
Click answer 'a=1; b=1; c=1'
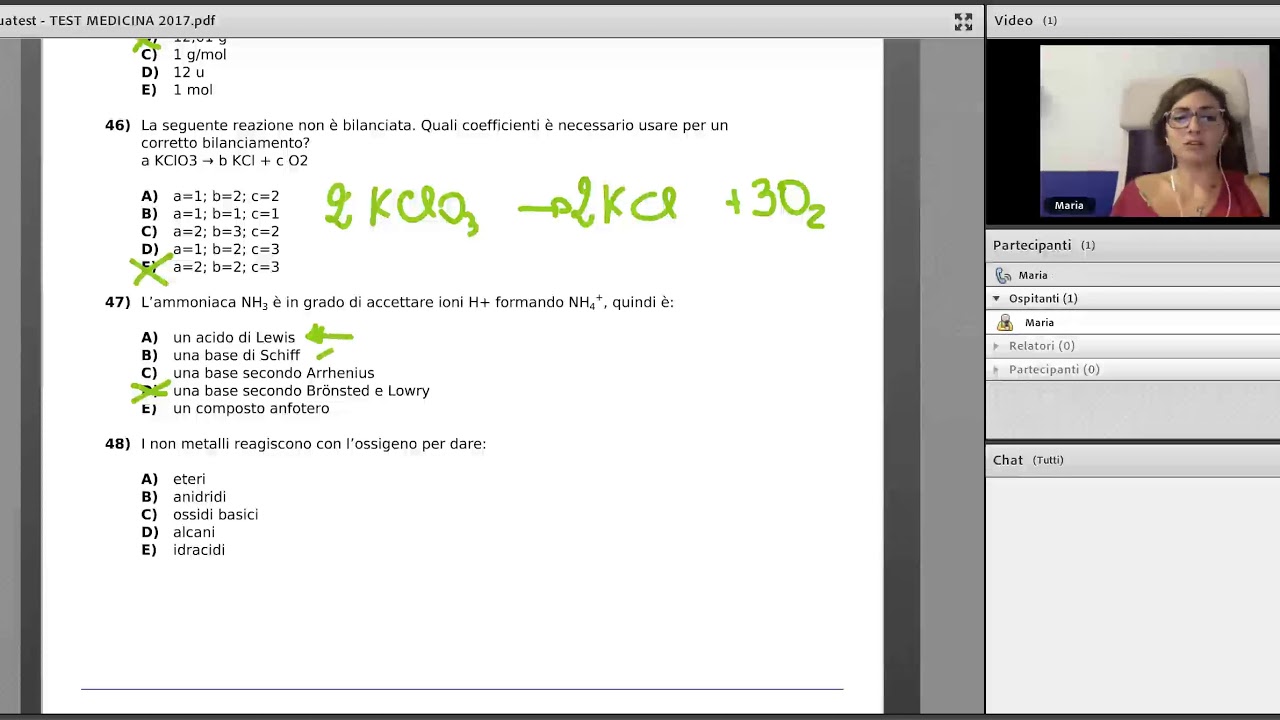click(226, 214)
